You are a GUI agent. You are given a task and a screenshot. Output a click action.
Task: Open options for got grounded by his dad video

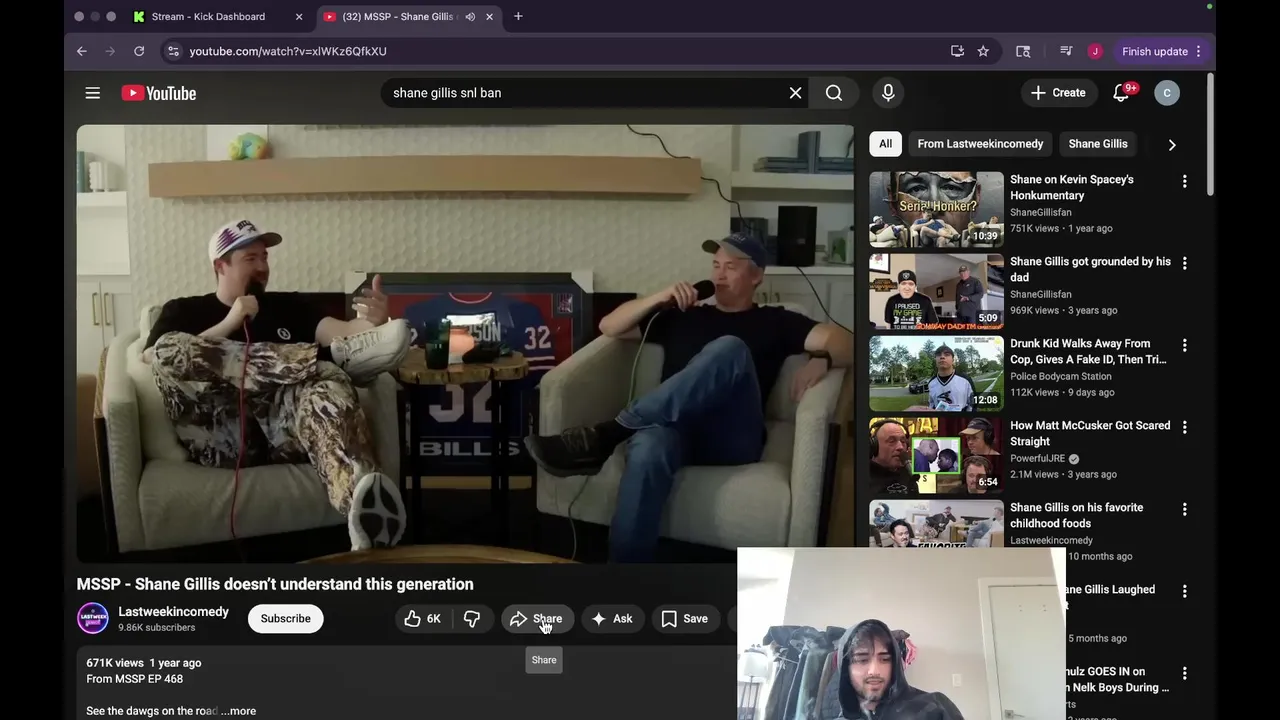click(1184, 263)
